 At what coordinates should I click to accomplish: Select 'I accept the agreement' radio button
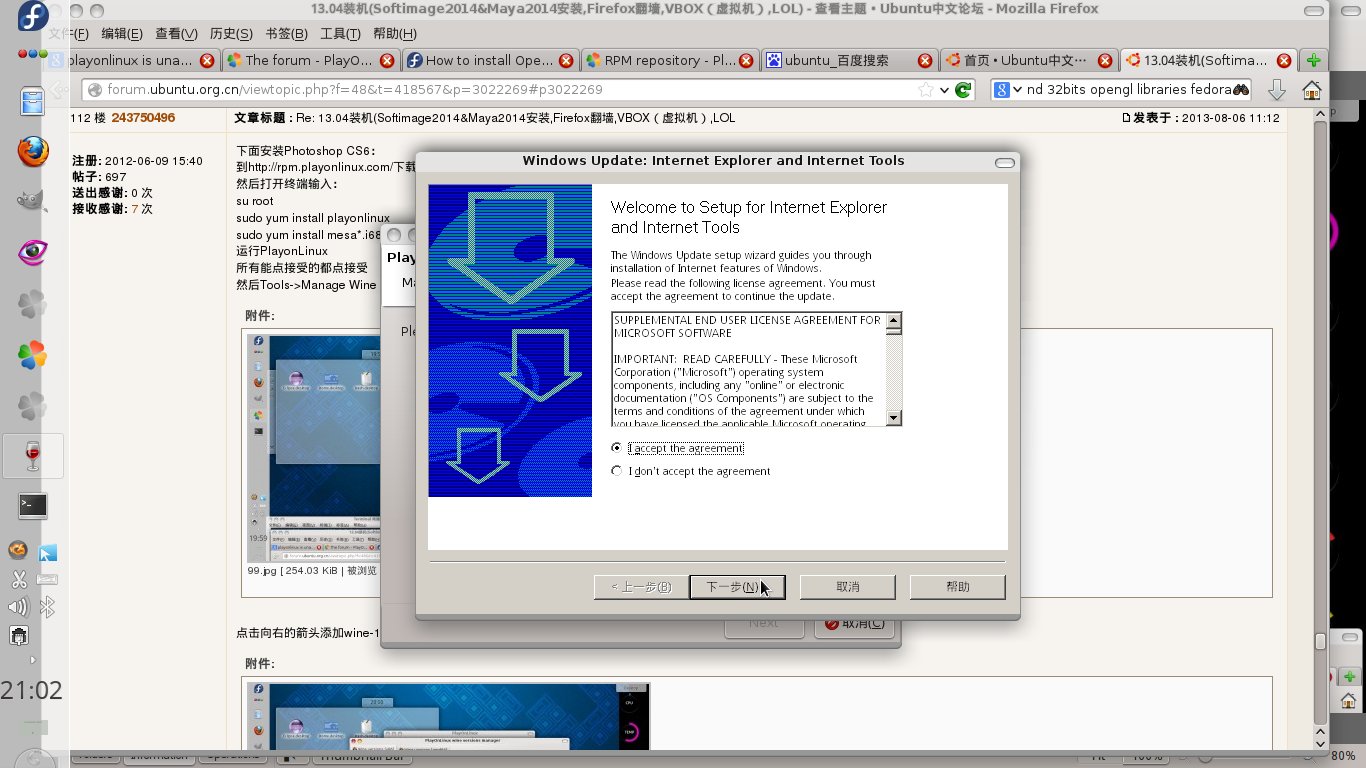(616, 448)
